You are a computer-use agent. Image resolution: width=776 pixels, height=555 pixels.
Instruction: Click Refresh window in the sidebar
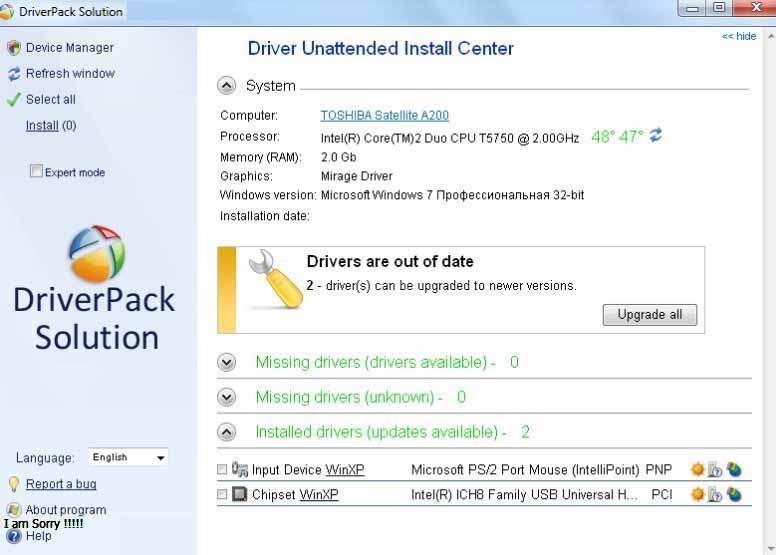[70, 73]
